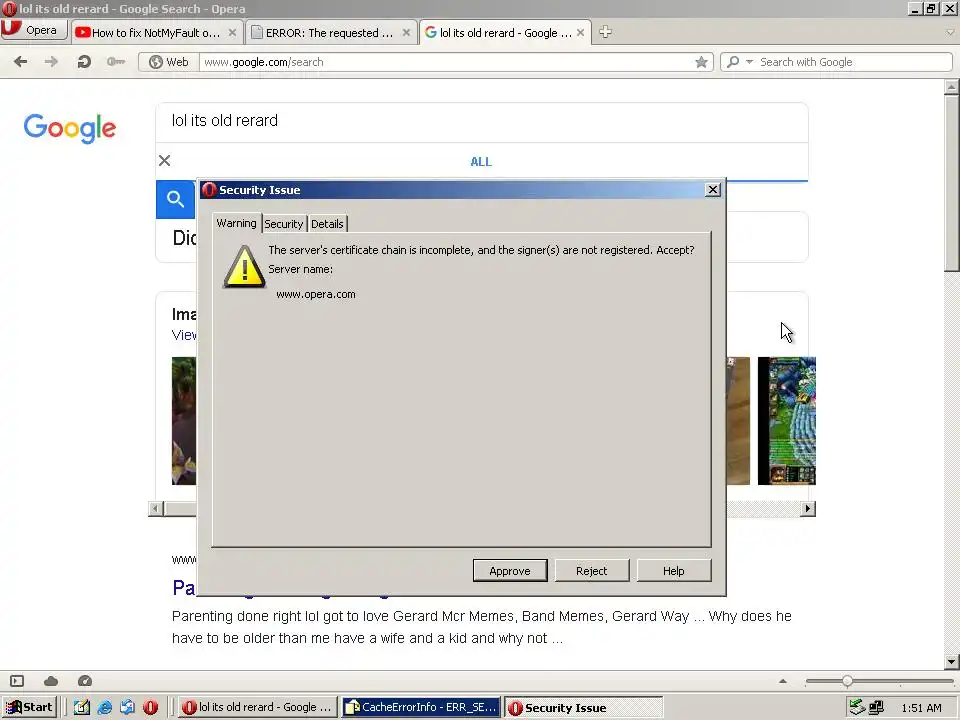Image resolution: width=960 pixels, height=720 pixels.
Task: Click the Search with Google field
Action: tap(853, 62)
